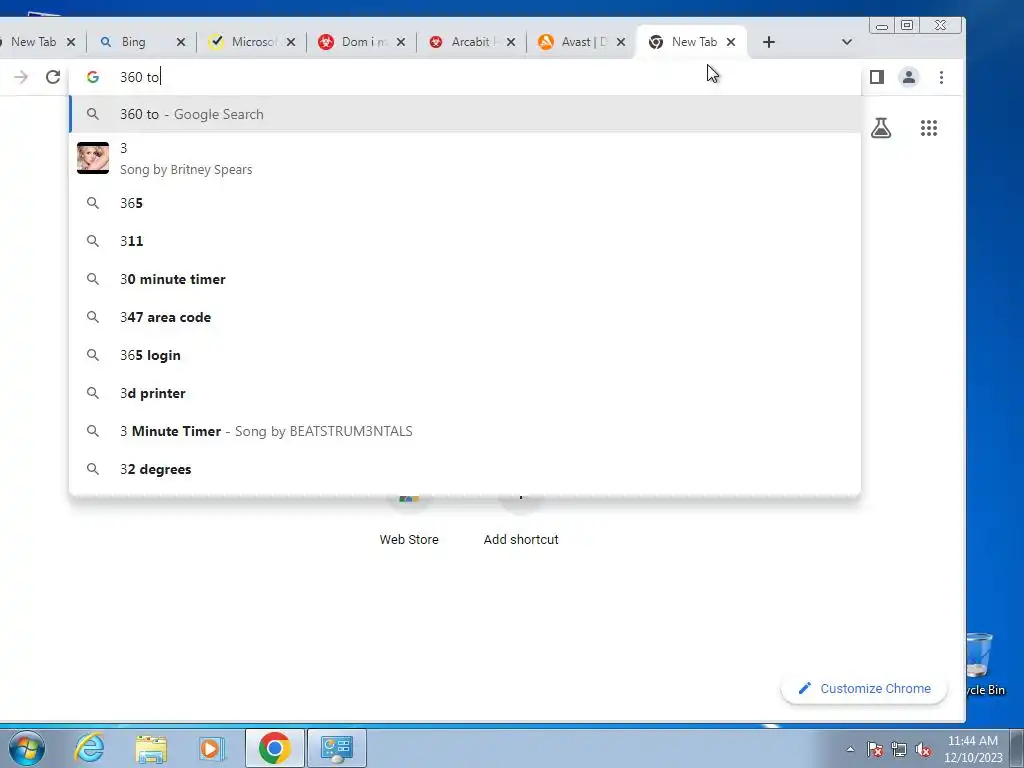Close the 'Dom i m' tab

401,42
